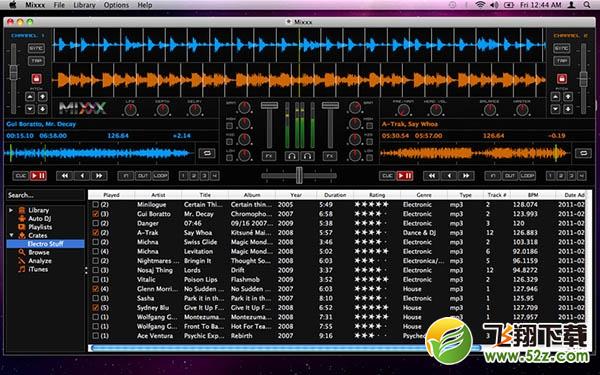Uncheck the Played box for Sydney Blu

[x=96, y=308]
